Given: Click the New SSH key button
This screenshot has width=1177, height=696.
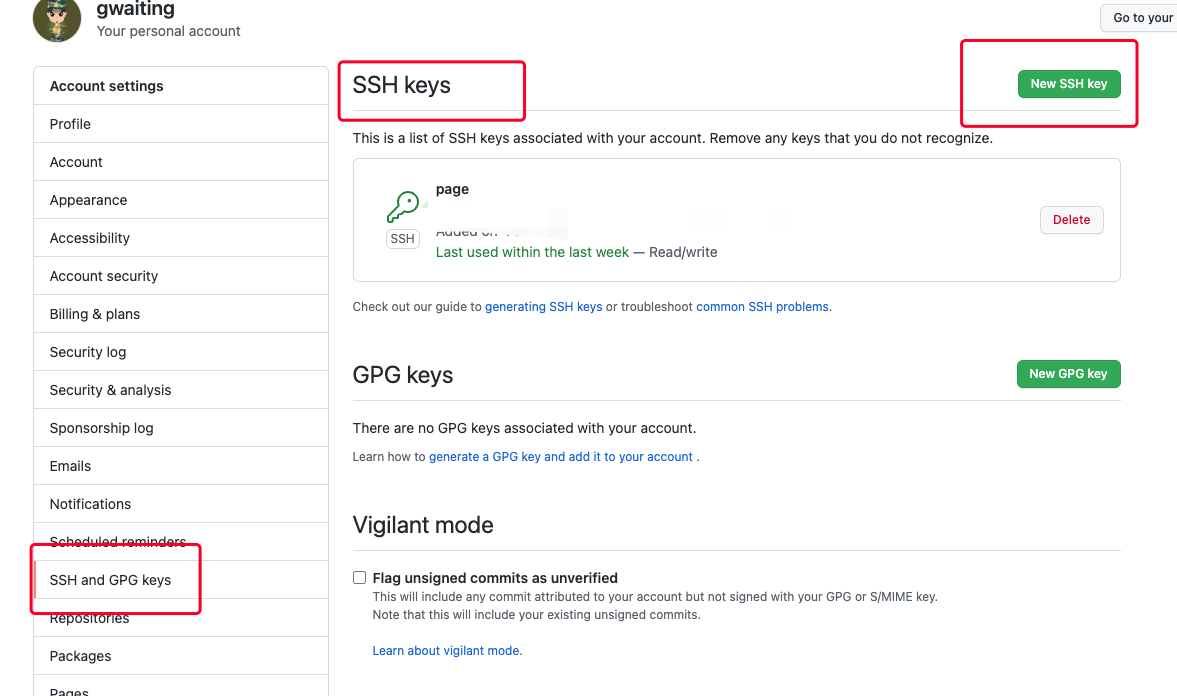Looking at the screenshot, I should (x=1069, y=84).
